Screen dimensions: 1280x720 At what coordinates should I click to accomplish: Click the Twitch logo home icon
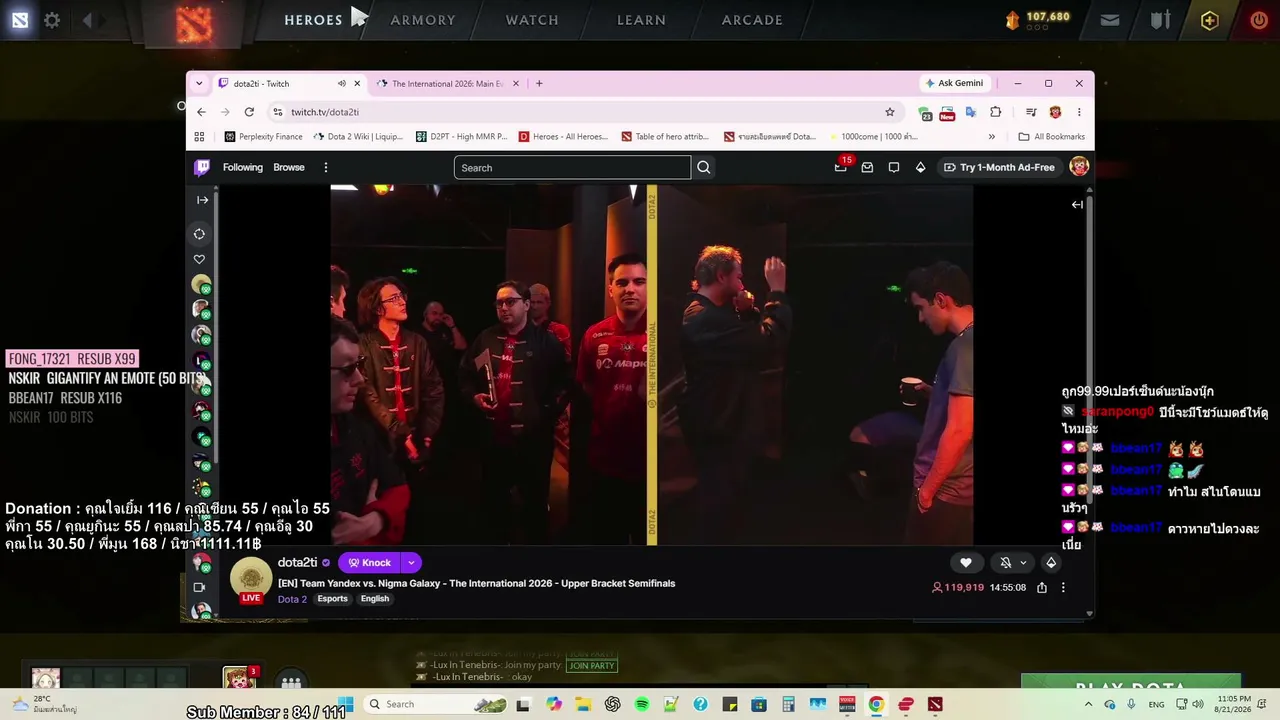(x=202, y=167)
